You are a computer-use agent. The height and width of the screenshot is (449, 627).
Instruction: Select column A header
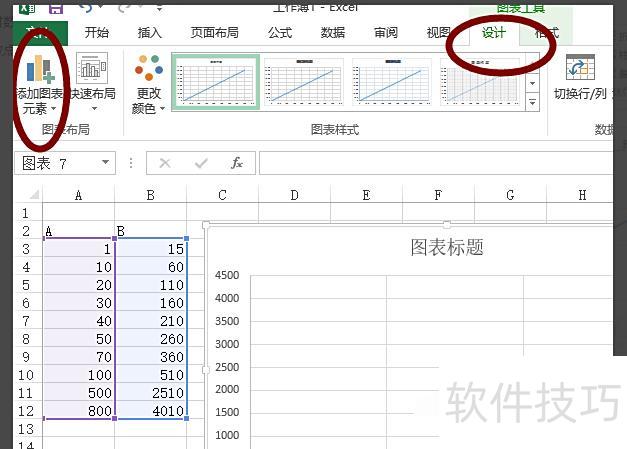point(78,195)
